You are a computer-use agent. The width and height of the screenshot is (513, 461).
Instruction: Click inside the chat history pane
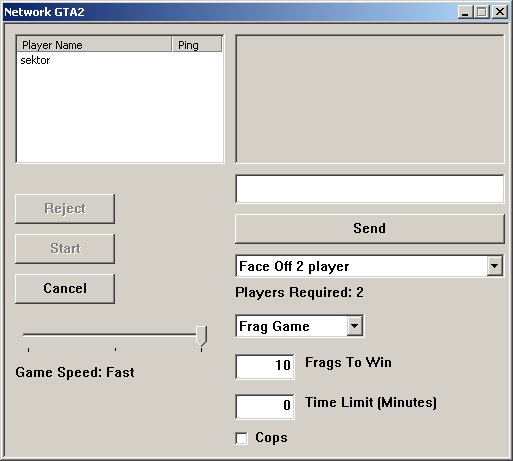point(370,99)
